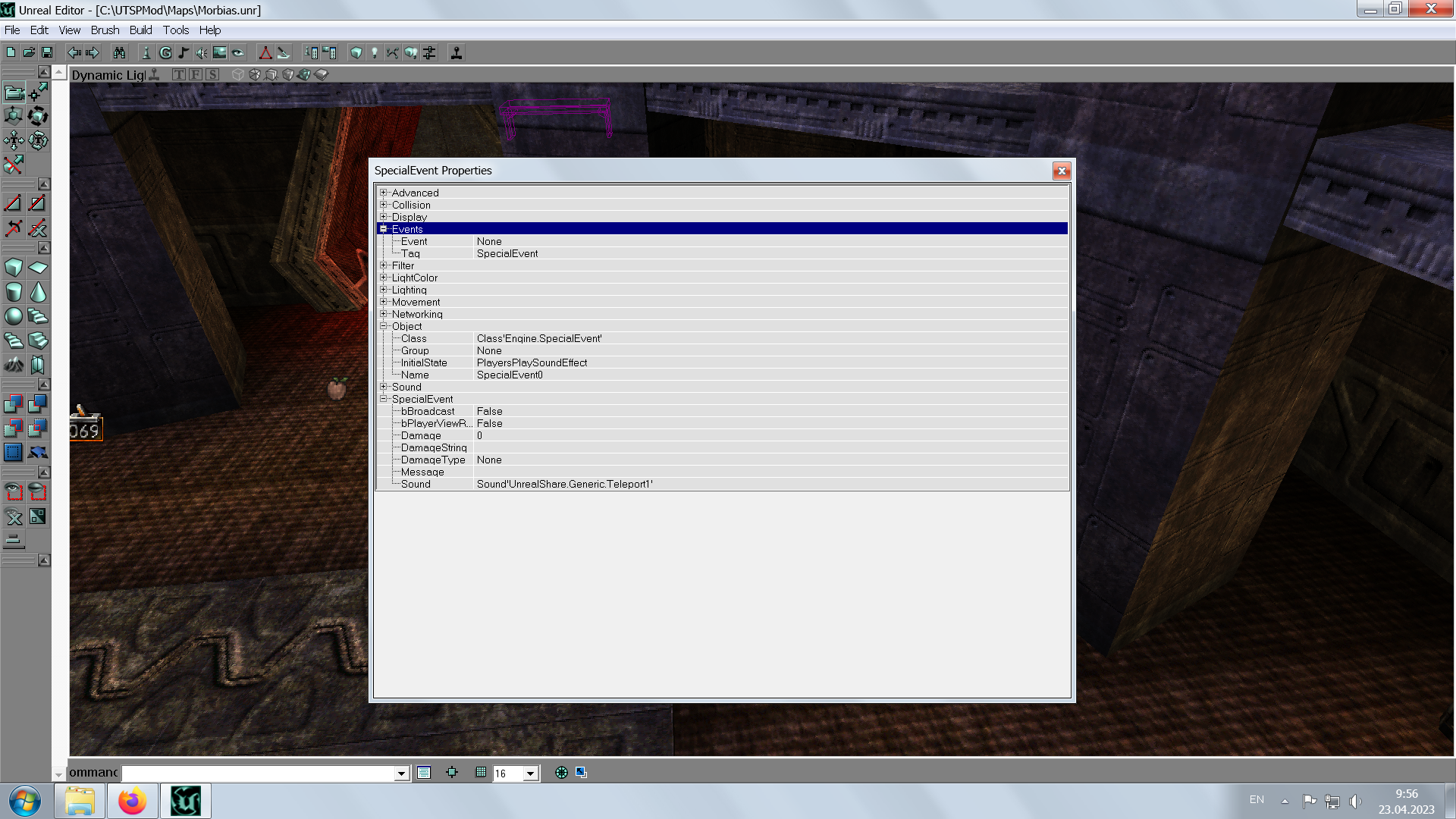The height and width of the screenshot is (819, 1456).
Task: Expand the Advanced property category
Action: pos(384,193)
